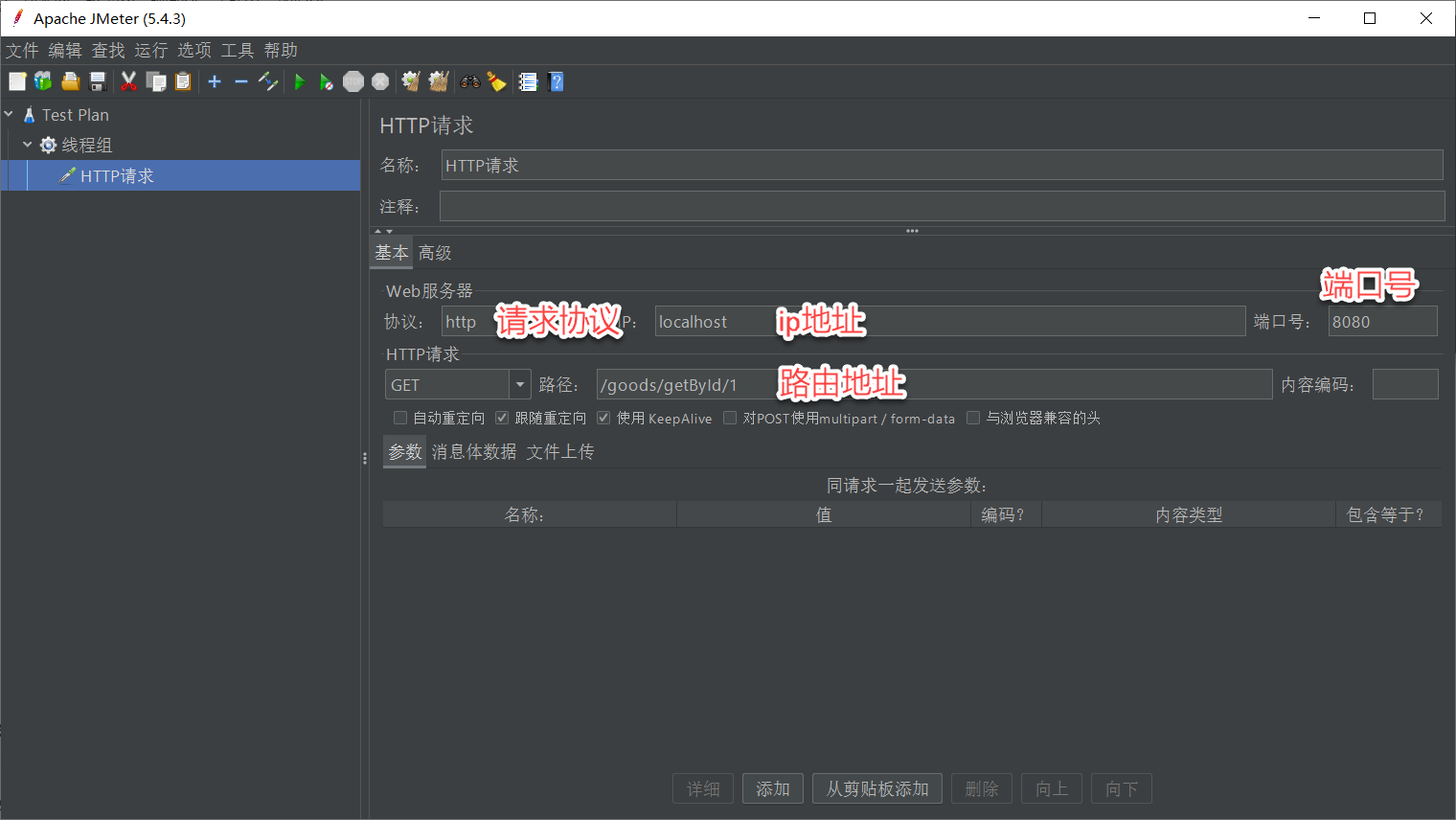Click the Clear broom-gear icon
1456x820 pixels.
(x=411, y=82)
